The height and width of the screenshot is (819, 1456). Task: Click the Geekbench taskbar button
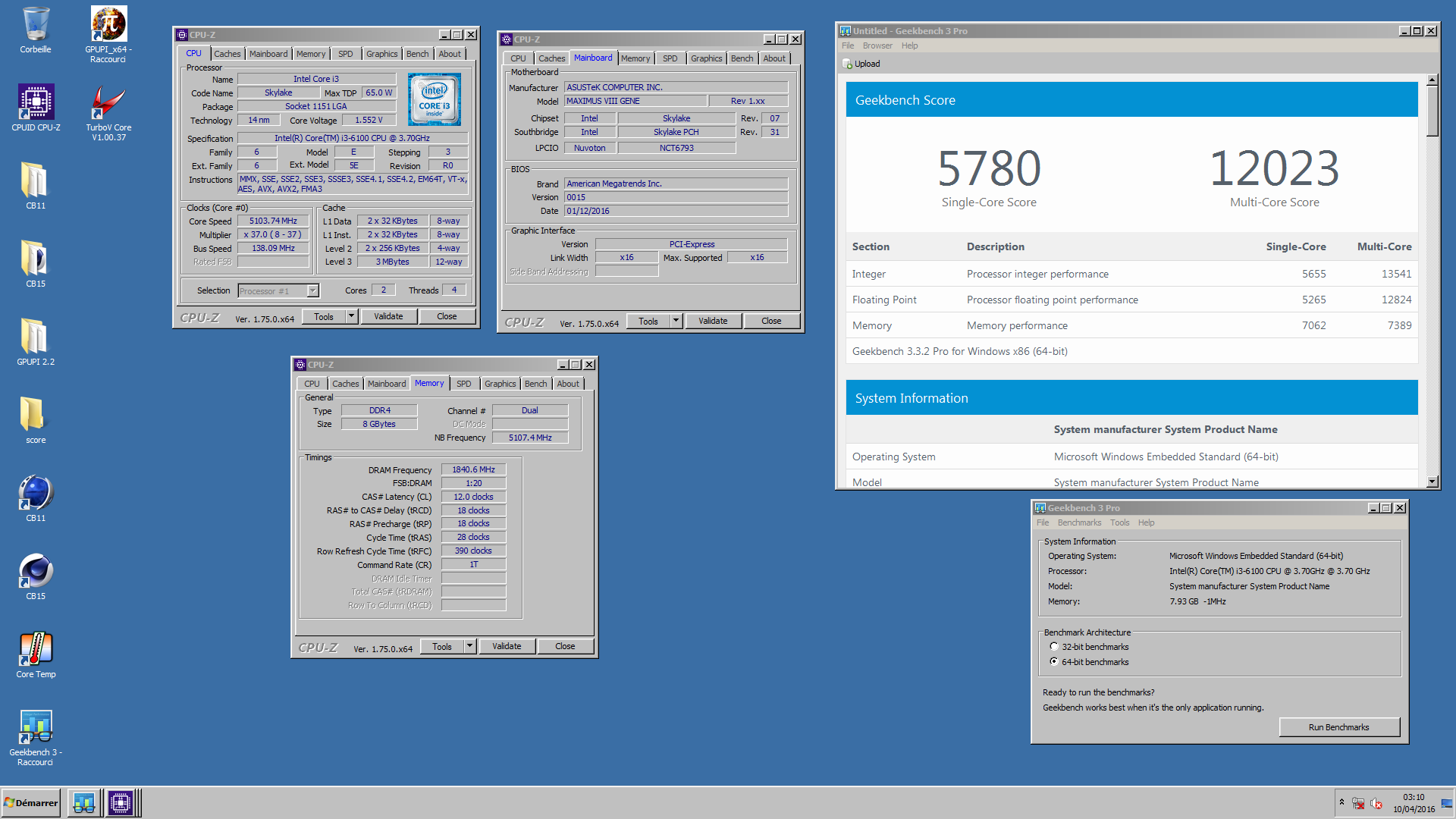click(84, 802)
